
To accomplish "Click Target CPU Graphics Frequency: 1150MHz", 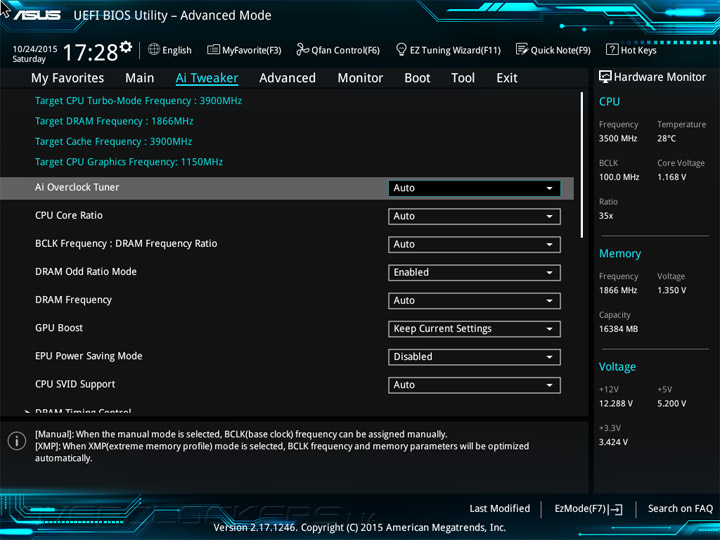I will [129, 162].
